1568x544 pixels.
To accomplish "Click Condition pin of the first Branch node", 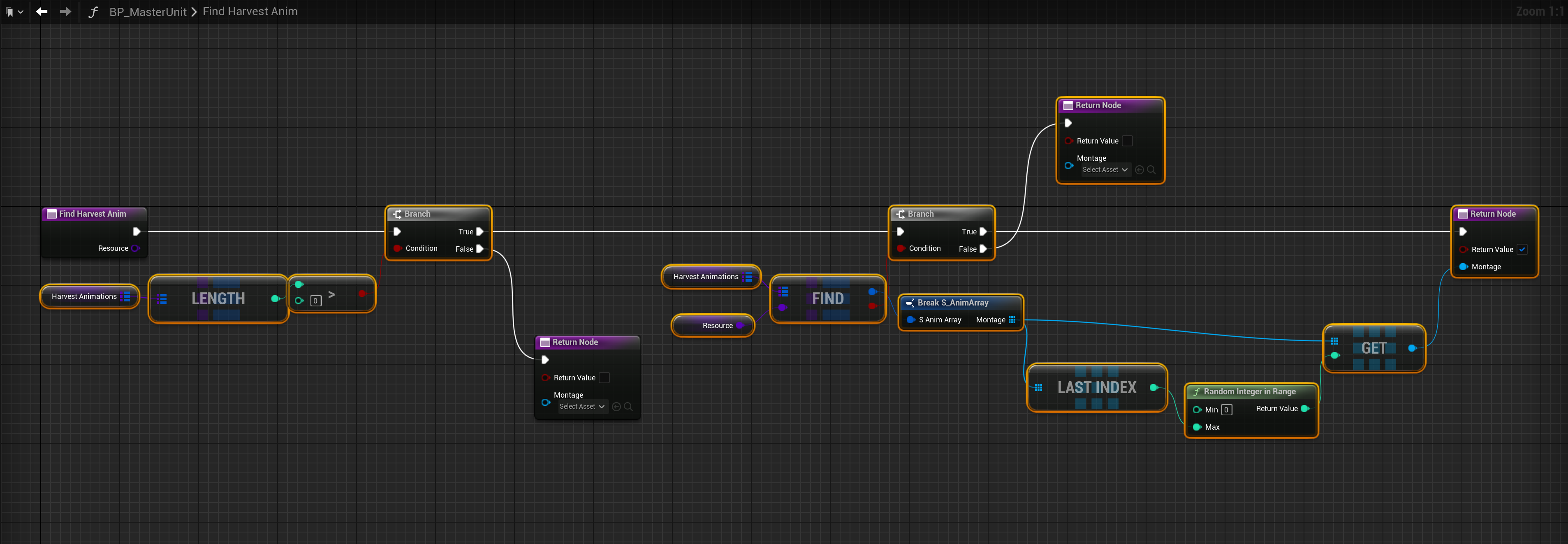I will click(397, 248).
